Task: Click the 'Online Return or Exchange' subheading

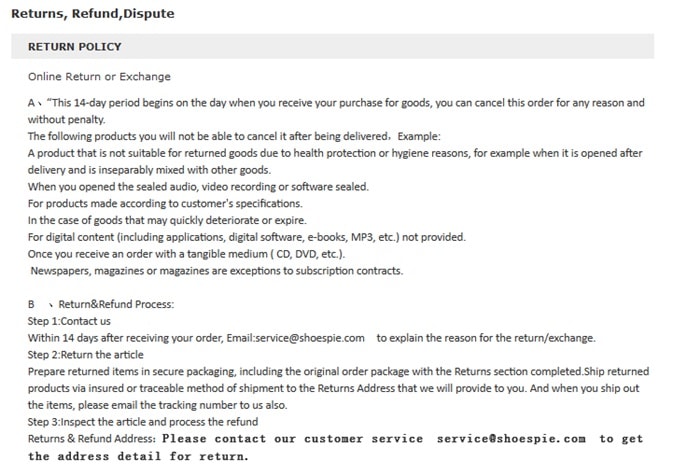Action: point(99,76)
